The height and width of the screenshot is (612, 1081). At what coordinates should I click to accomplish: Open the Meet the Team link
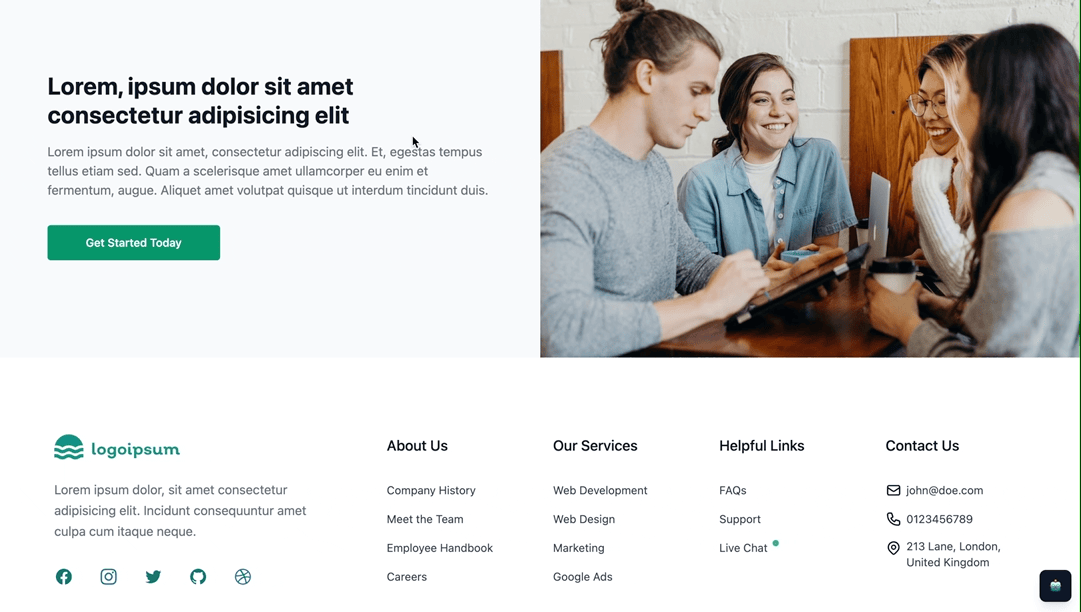pos(425,519)
